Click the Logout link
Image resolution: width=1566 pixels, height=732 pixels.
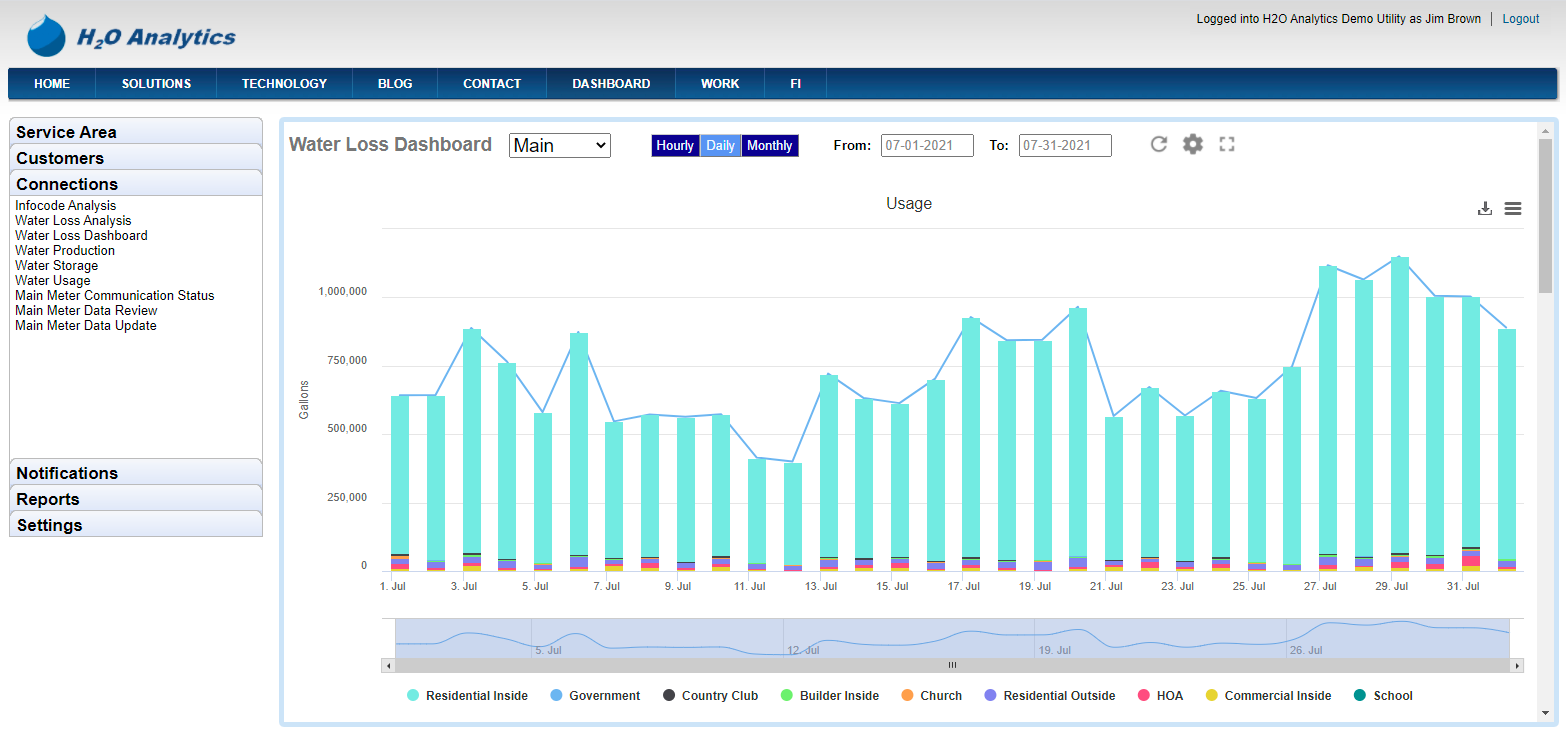(1520, 18)
